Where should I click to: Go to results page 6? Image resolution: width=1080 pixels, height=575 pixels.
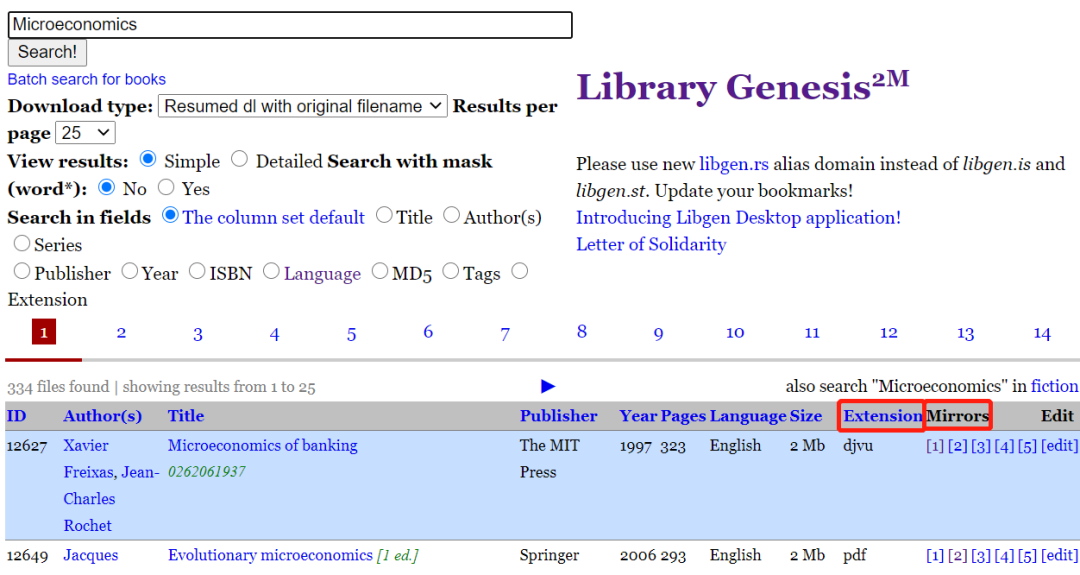point(428,332)
